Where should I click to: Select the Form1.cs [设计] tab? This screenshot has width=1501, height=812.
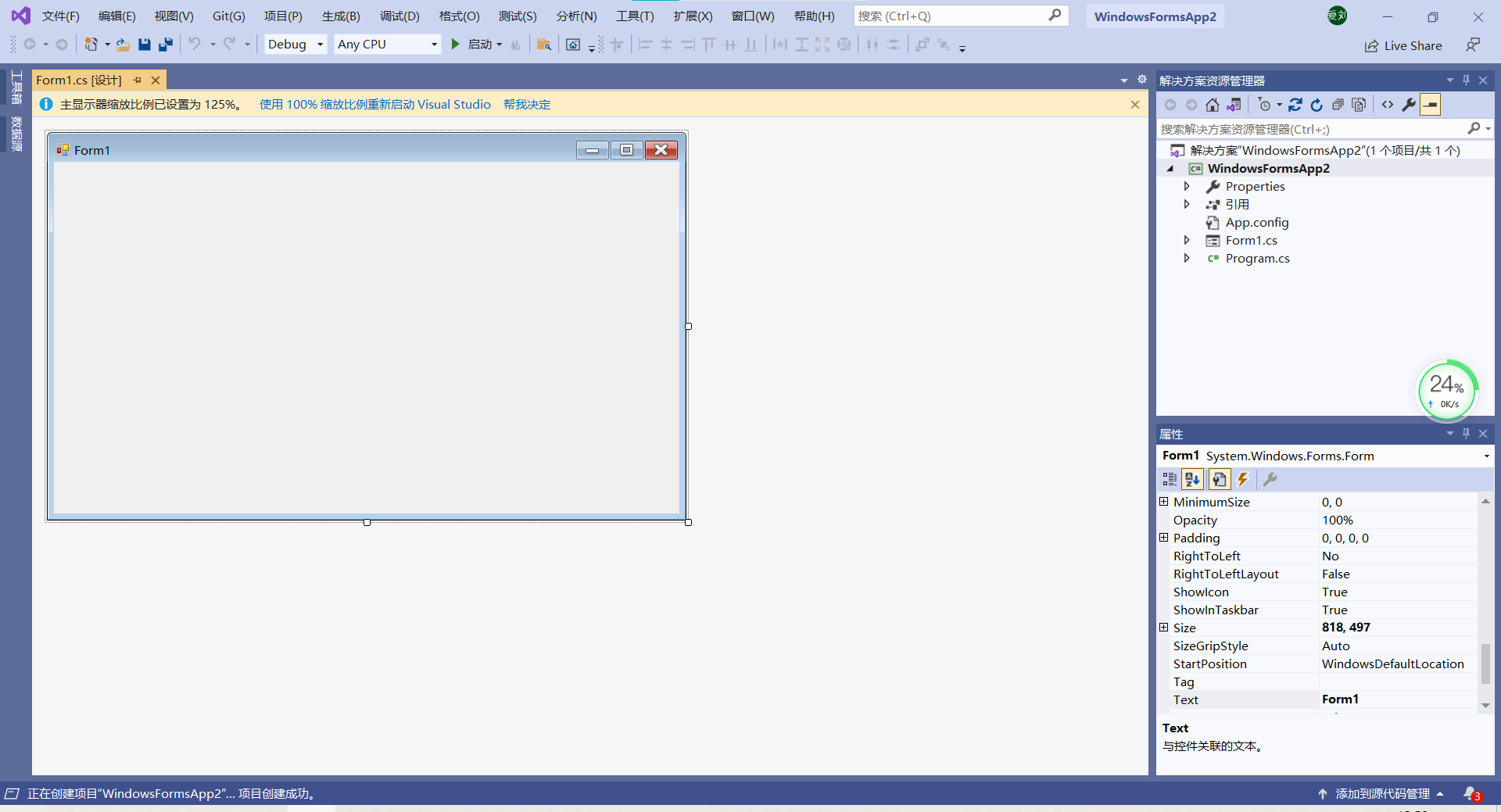[x=78, y=79]
